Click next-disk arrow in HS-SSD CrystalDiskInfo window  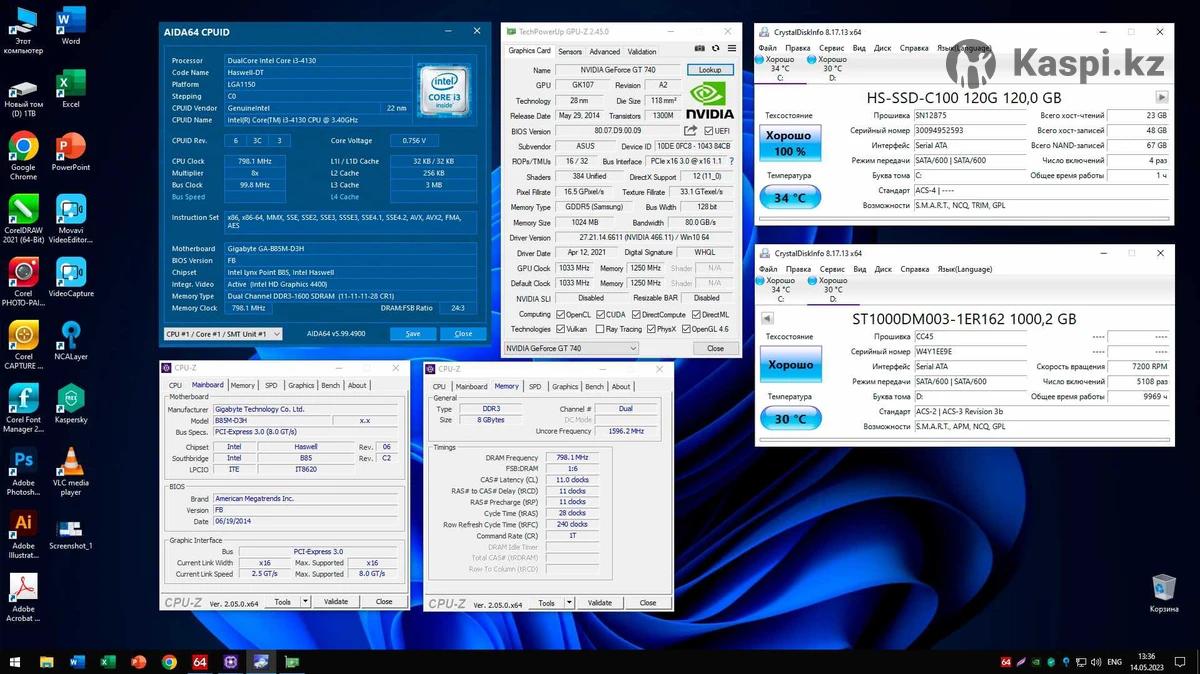click(1161, 97)
